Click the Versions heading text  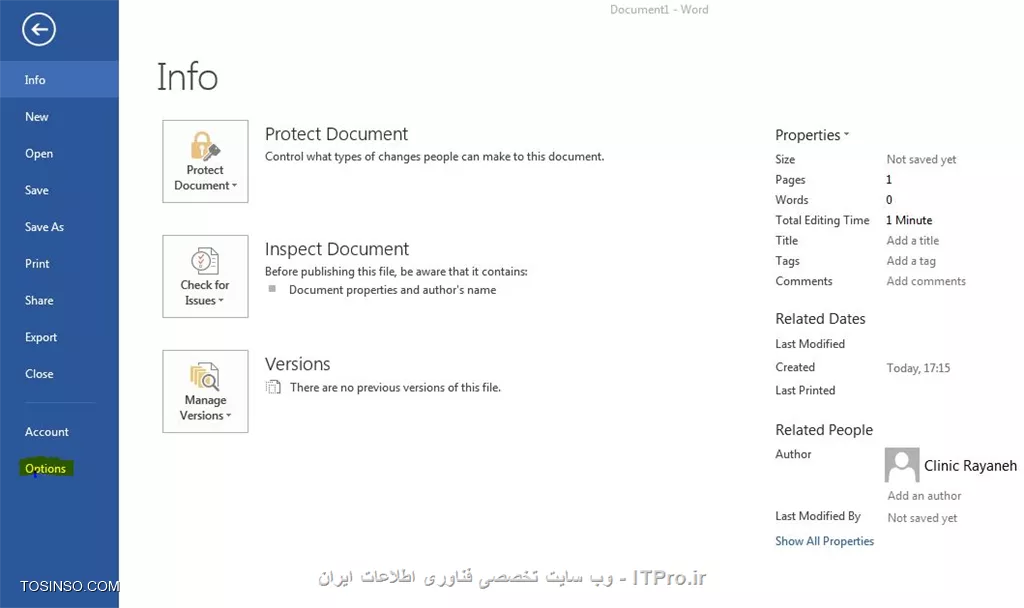tap(298, 364)
